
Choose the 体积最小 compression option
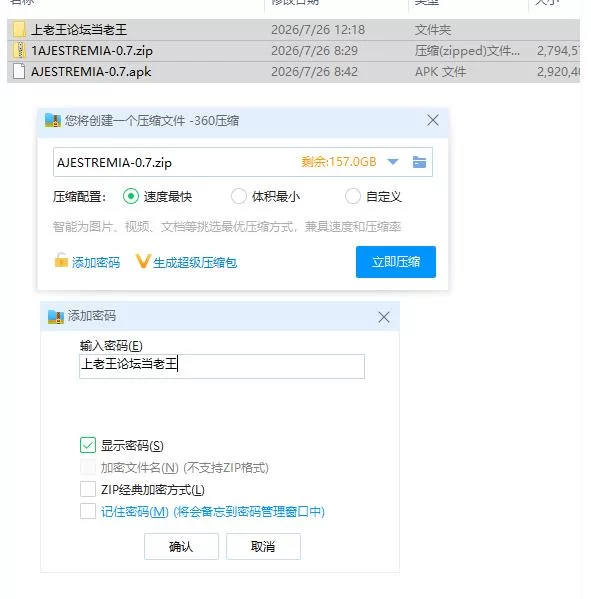(239, 196)
